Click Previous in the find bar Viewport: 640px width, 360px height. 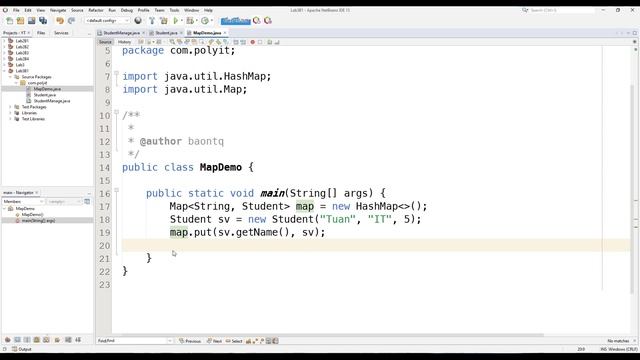point(190,341)
